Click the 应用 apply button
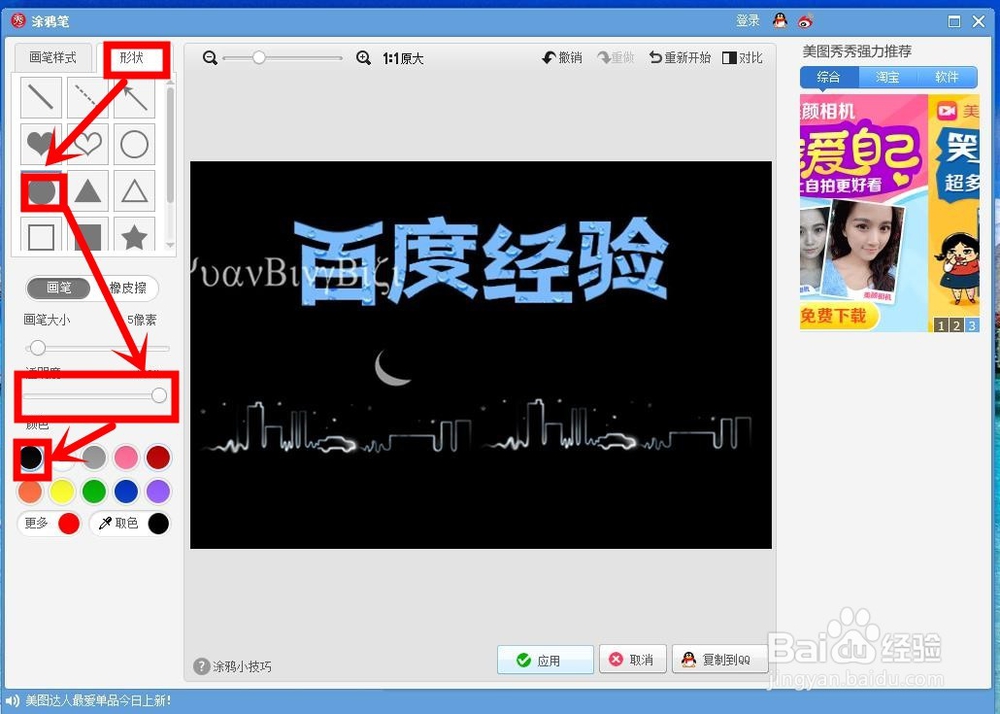 pos(545,660)
